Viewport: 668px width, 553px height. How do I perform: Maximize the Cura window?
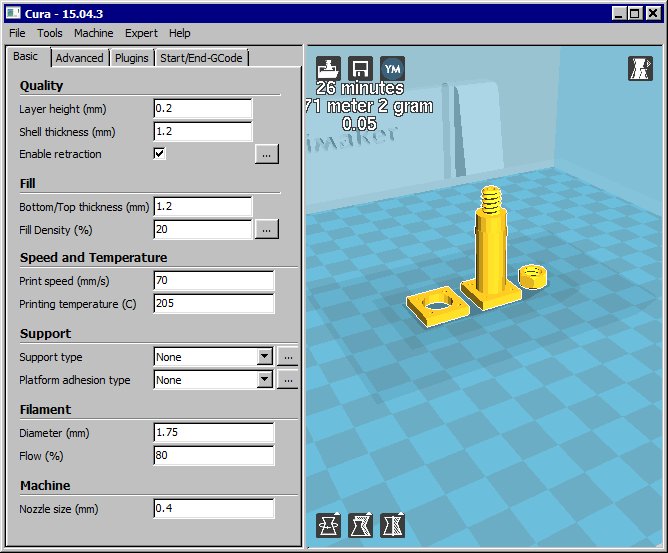[635, 13]
